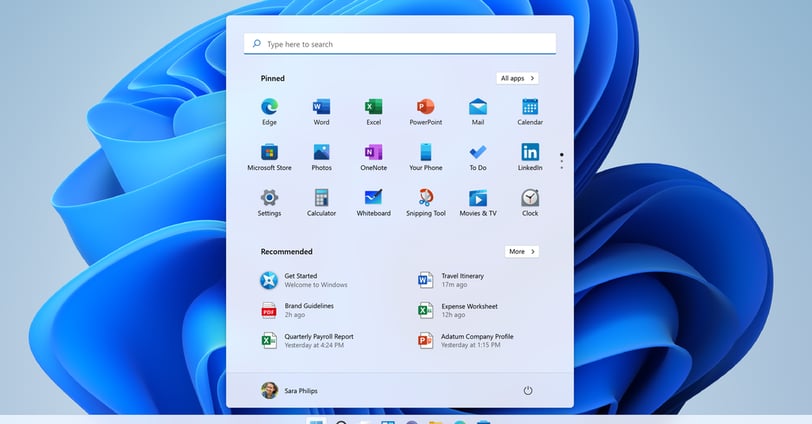The width and height of the screenshot is (812, 424).
Task: Click the Start button on taskbar
Action: click(316, 421)
